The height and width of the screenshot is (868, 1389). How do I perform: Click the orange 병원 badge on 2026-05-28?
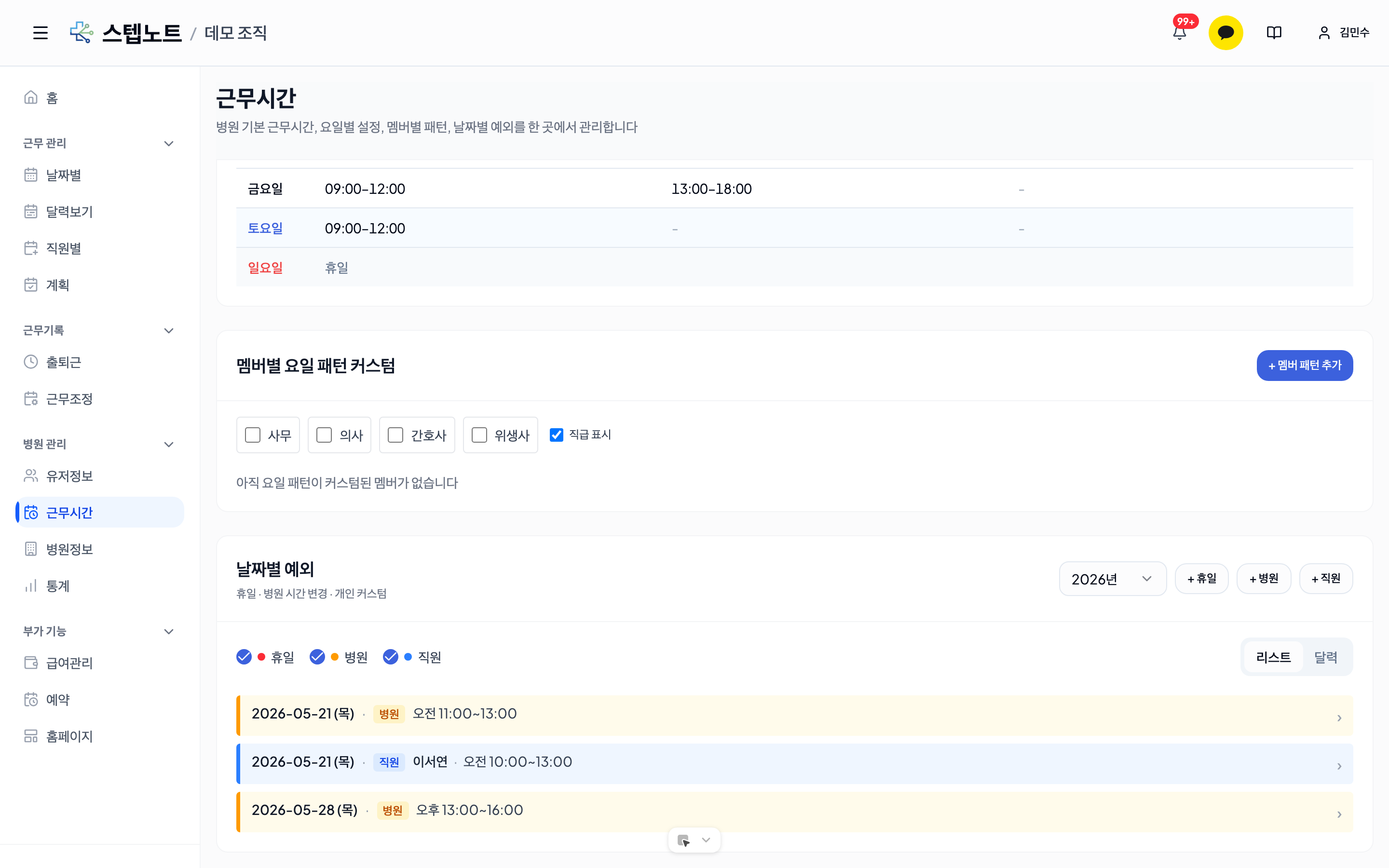(392, 810)
